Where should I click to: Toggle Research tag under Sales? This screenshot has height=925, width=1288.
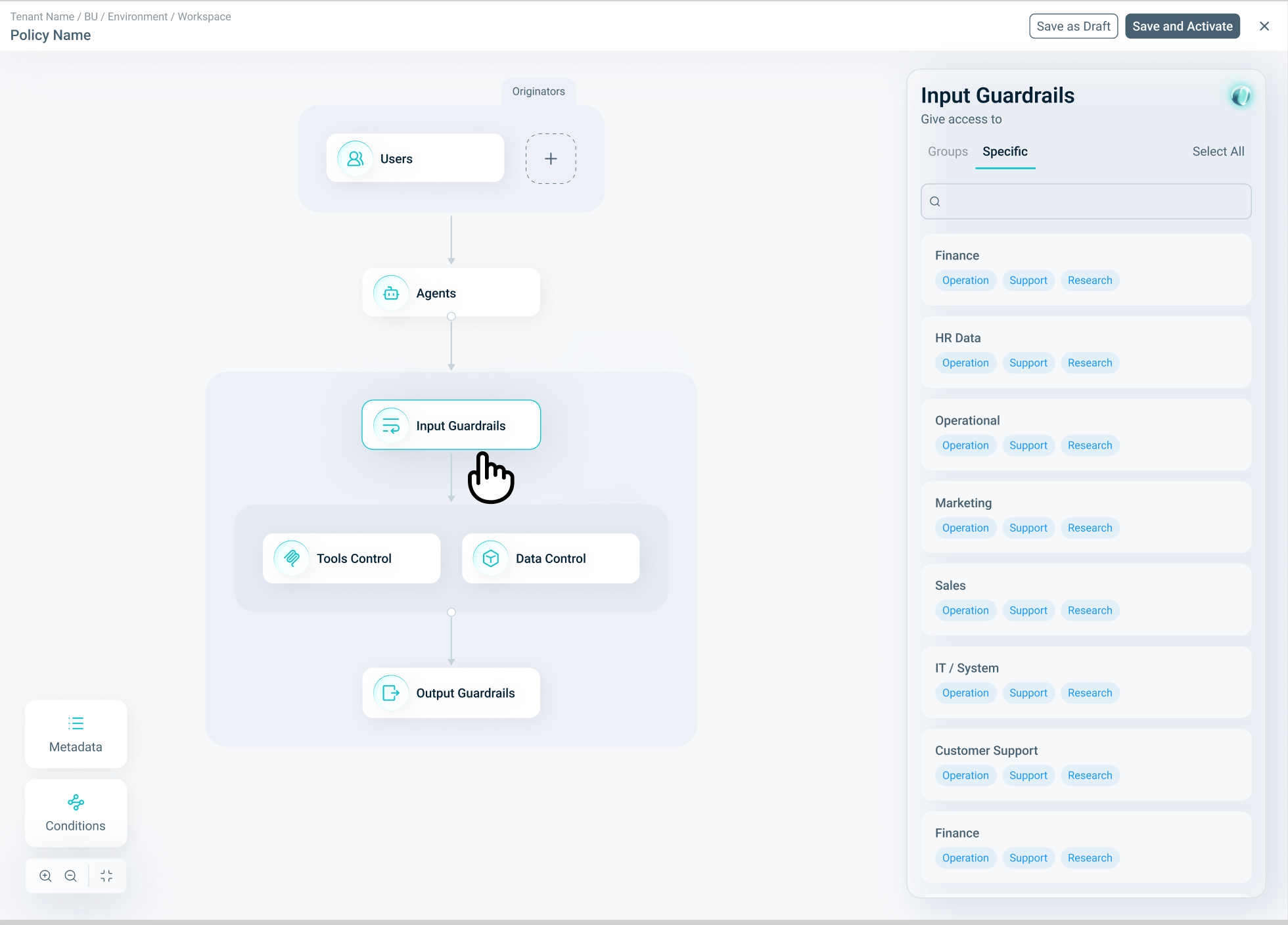click(x=1090, y=610)
